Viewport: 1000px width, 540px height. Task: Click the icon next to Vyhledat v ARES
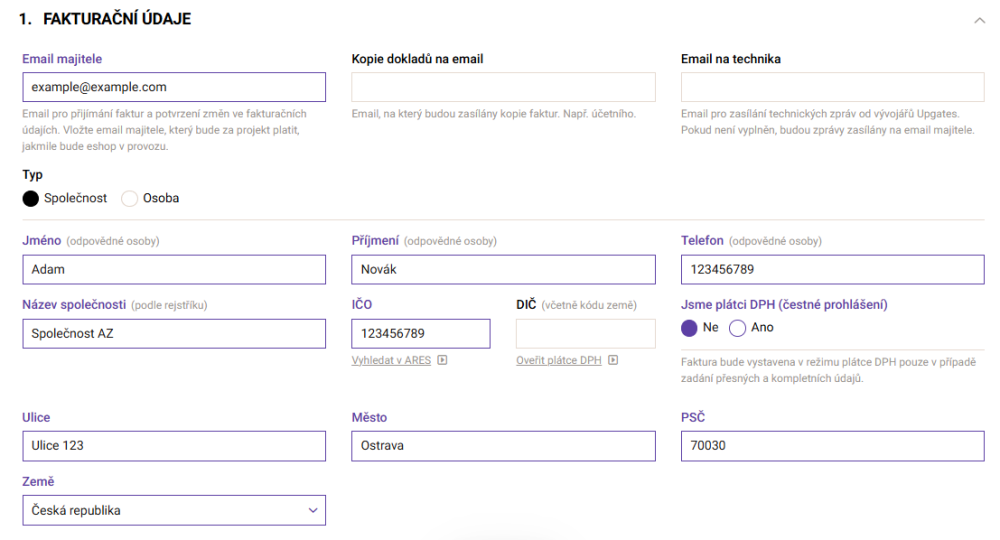pos(443,360)
